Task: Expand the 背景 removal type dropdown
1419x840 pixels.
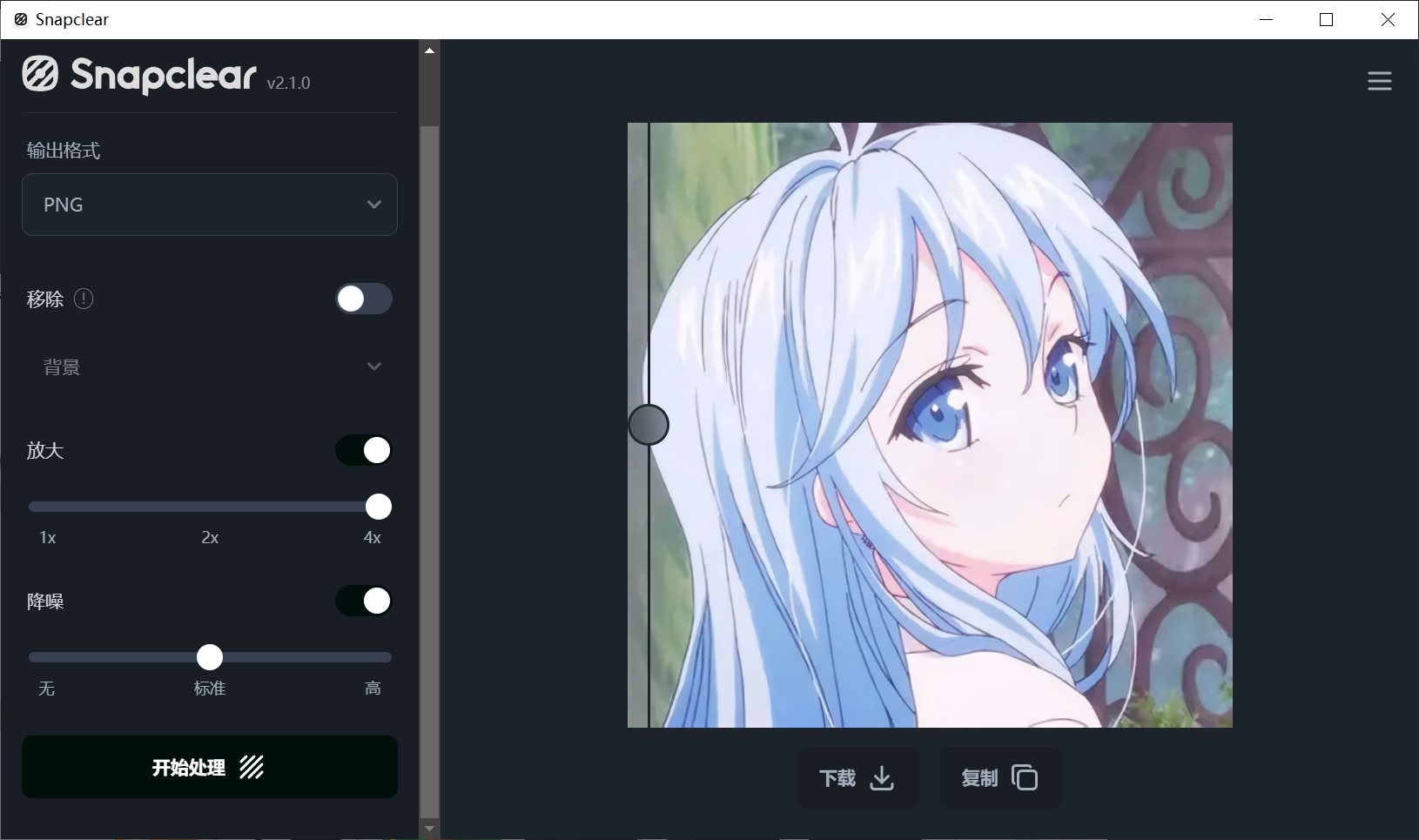Action: tap(210, 366)
